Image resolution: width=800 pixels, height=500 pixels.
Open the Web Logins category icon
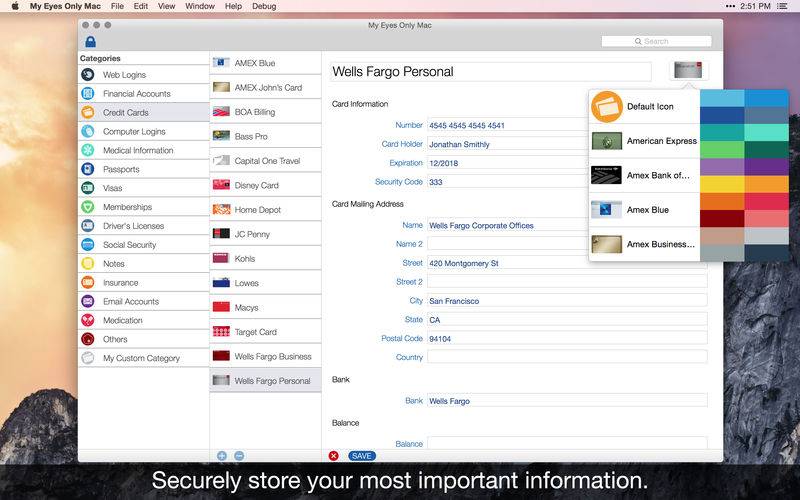coord(88,74)
